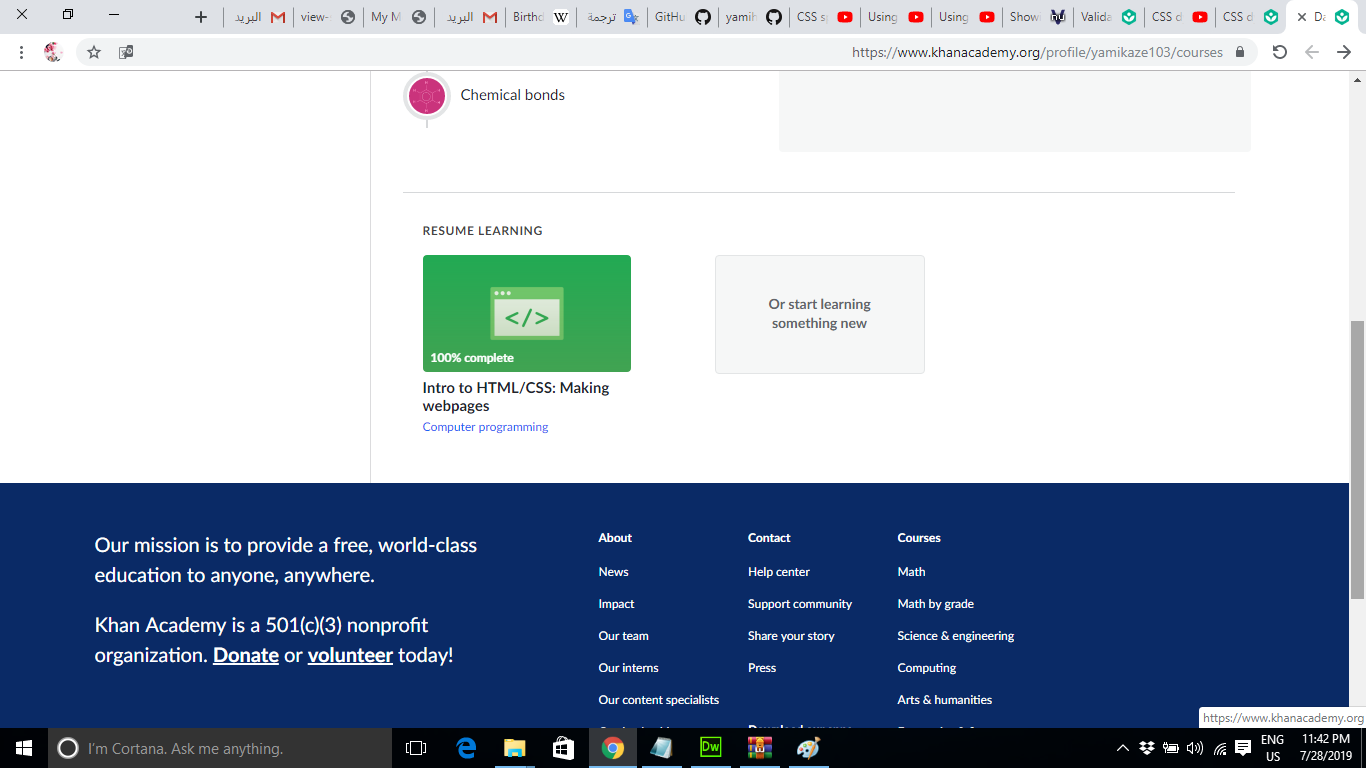The width and height of the screenshot is (1366, 768).
Task: Switch to the Birthd Wikipedia tab
Action: click(x=540, y=17)
